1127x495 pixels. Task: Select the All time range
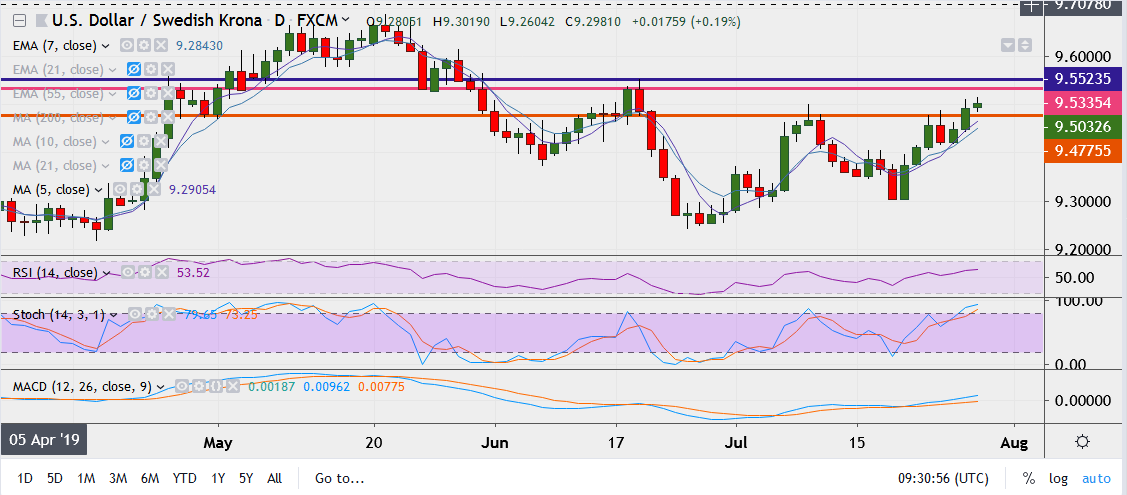pyautogui.click(x=274, y=478)
